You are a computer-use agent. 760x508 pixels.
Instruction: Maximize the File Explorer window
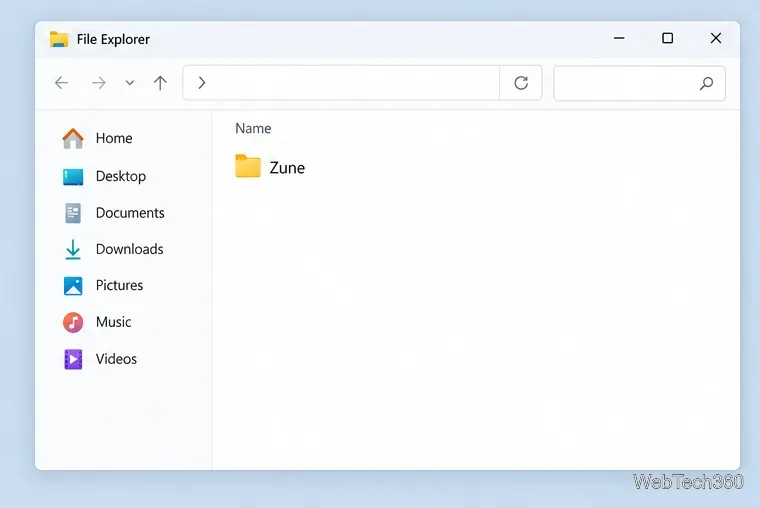(x=667, y=38)
